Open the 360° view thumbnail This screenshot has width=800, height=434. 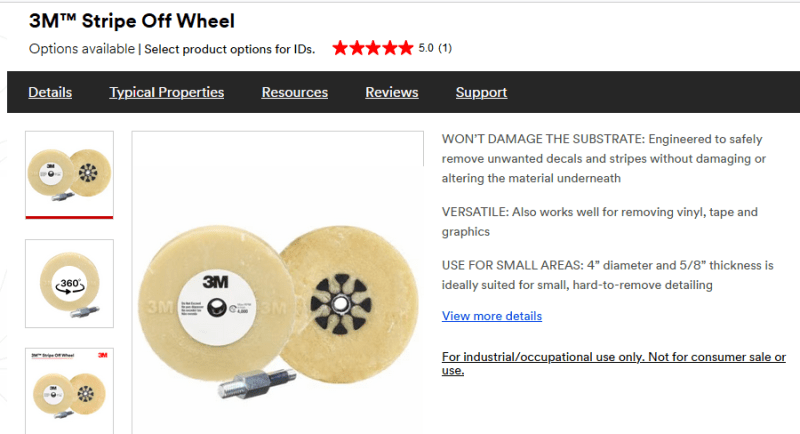click(69, 283)
